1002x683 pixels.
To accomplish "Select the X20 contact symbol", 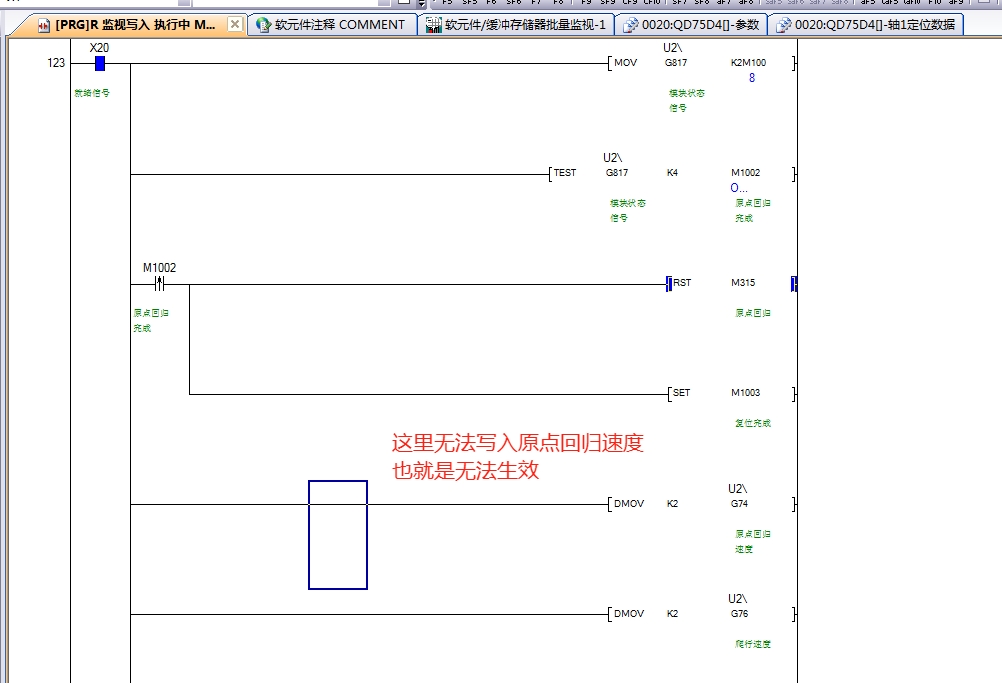I will coord(99,64).
